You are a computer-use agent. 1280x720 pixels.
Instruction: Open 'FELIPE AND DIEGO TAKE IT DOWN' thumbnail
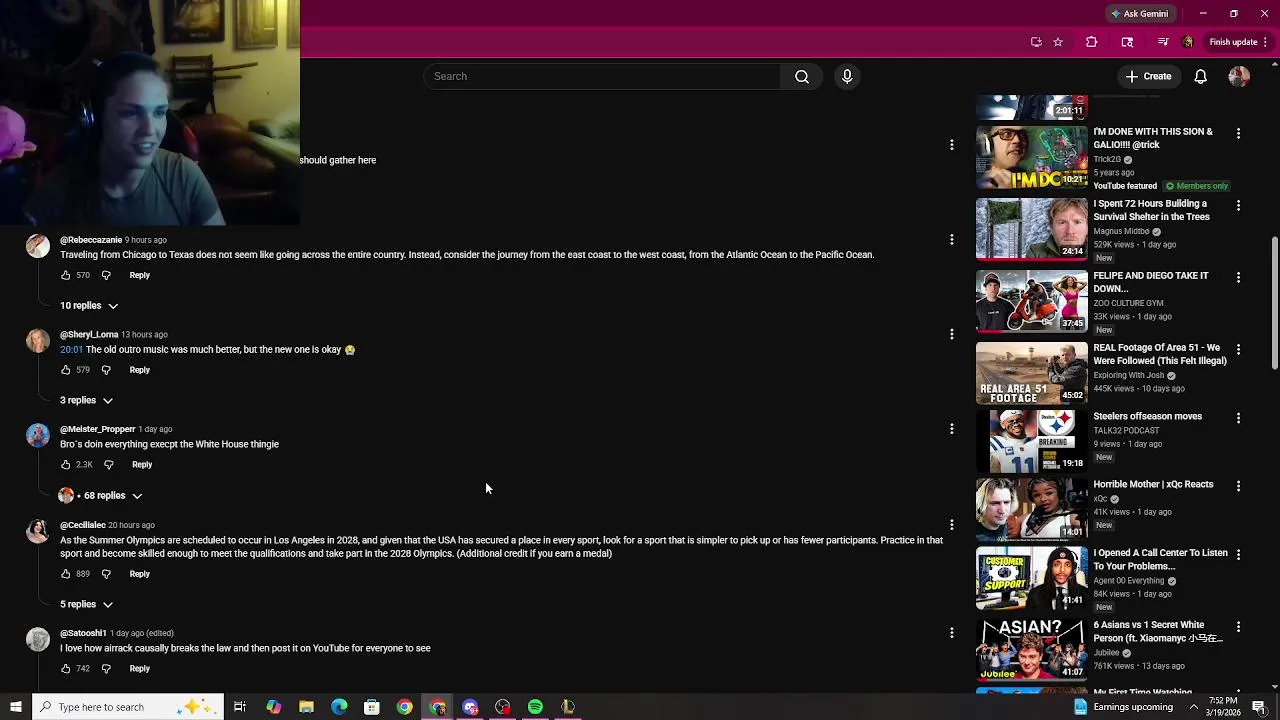point(1031,301)
